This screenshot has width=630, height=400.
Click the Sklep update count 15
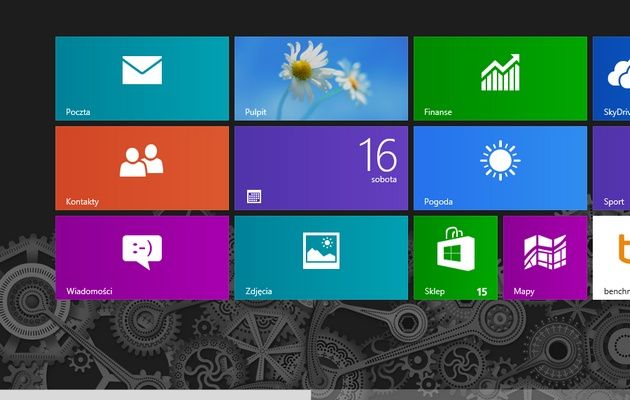point(482,292)
